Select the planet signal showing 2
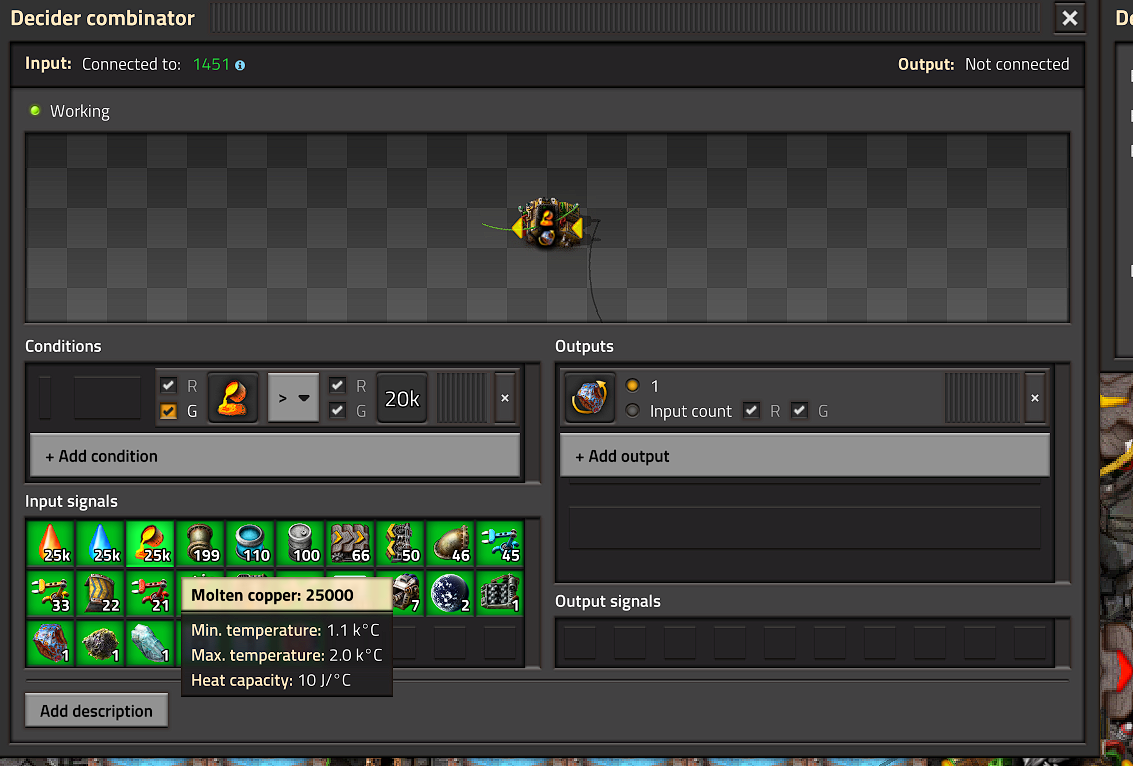Viewport: 1133px width, 766px height. click(449, 593)
